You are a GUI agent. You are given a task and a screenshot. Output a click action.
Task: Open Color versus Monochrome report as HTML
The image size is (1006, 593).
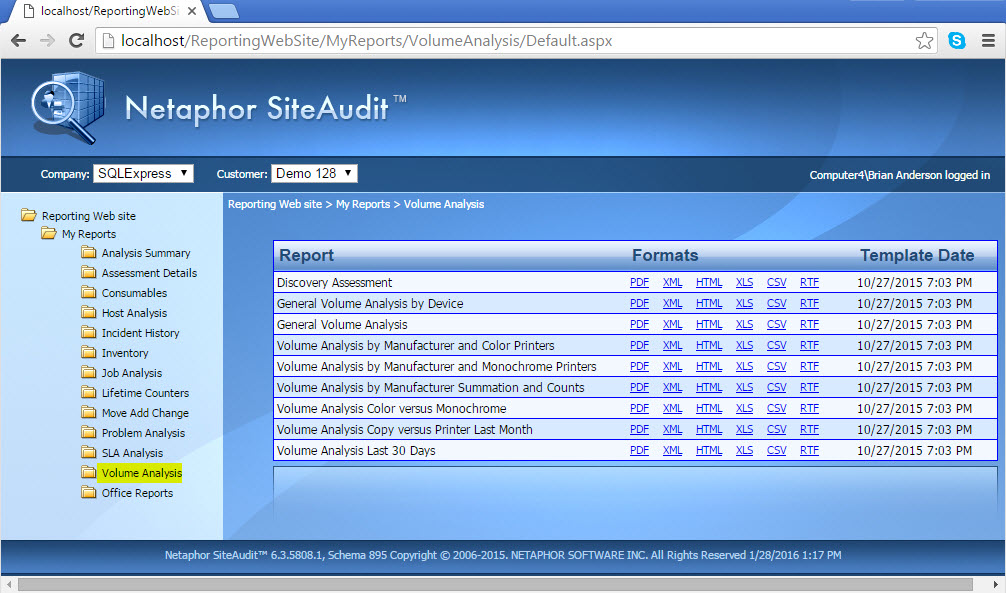pyautogui.click(x=709, y=408)
